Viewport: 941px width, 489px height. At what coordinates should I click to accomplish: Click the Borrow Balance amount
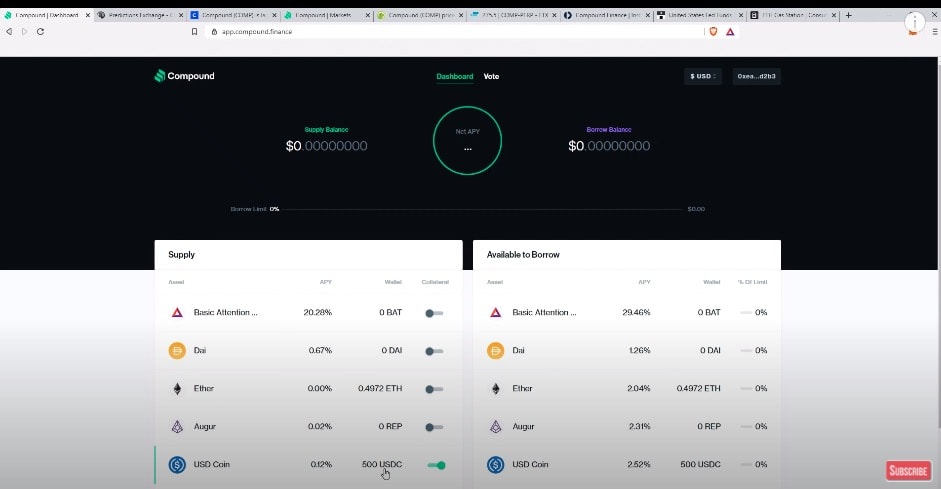(609, 146)
